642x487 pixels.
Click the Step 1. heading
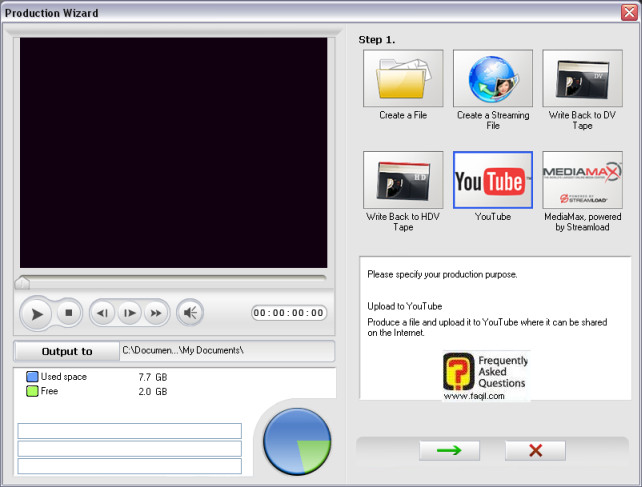point(377,40)
